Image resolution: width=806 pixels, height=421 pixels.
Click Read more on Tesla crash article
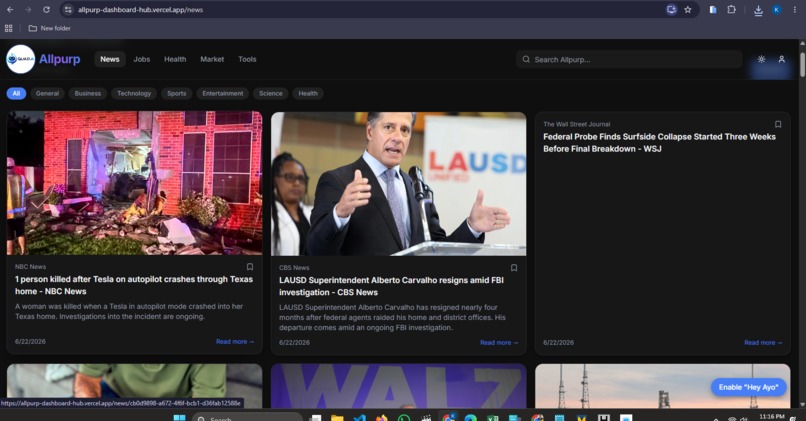tap(235, 341)
